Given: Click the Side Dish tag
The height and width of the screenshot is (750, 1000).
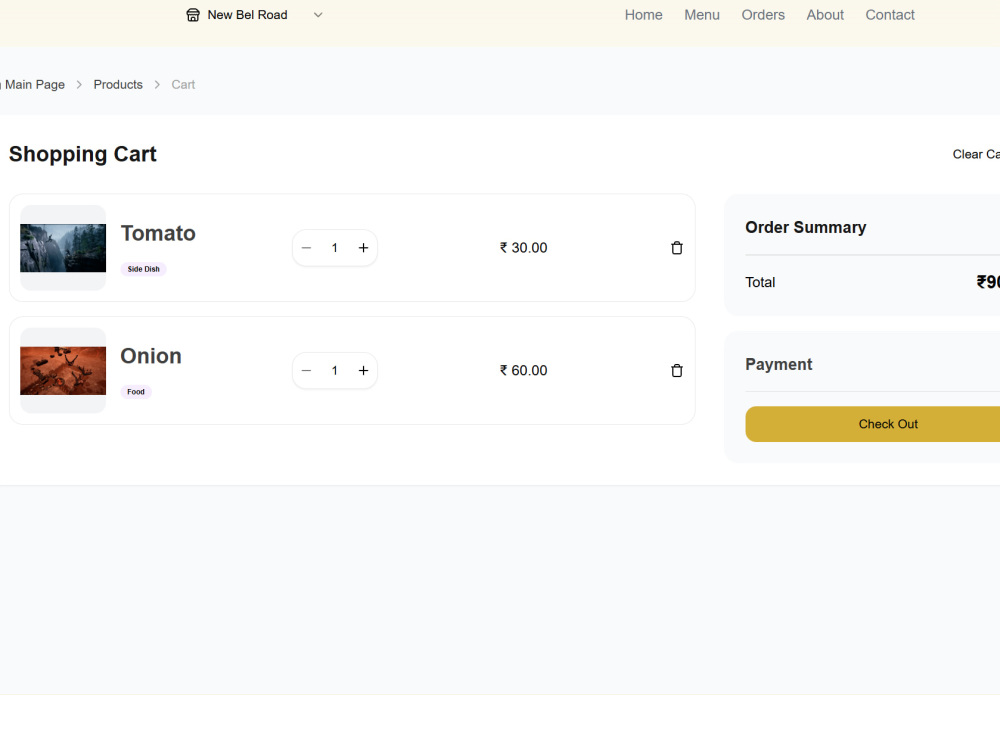Looking at the screenshot, I should [143, 269].
